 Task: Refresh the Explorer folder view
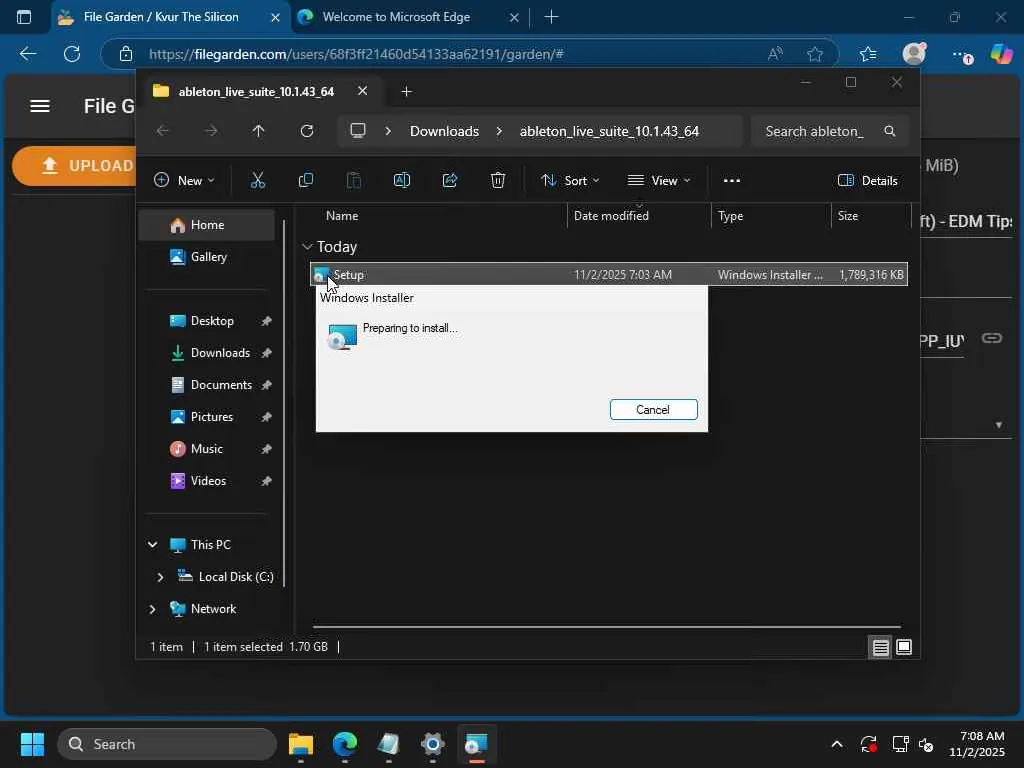click(307, 131)
